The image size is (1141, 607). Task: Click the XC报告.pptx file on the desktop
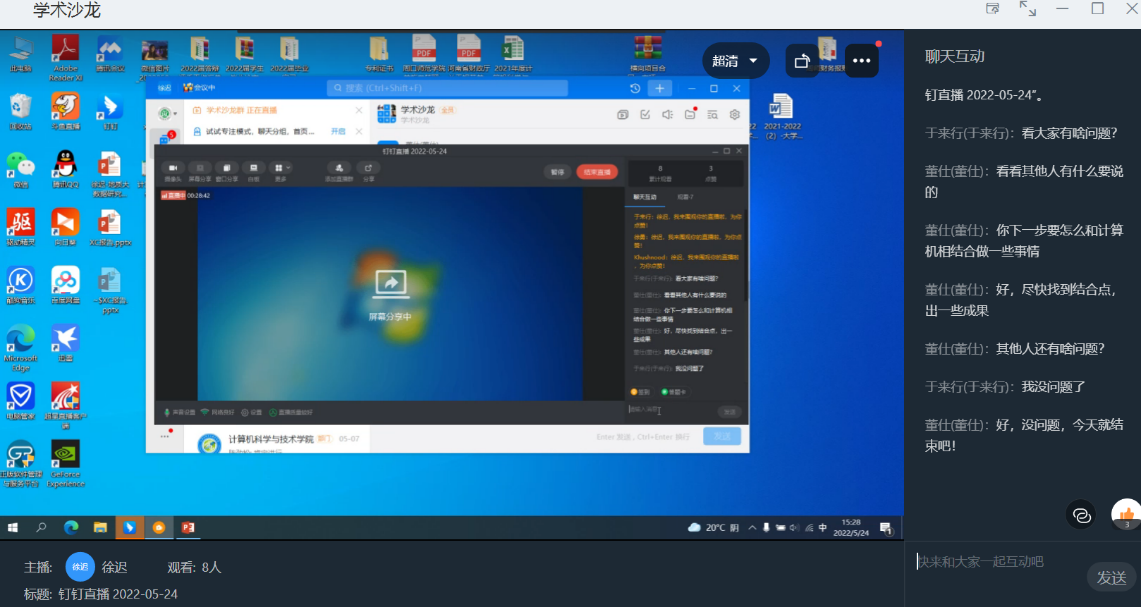(110, 229)
